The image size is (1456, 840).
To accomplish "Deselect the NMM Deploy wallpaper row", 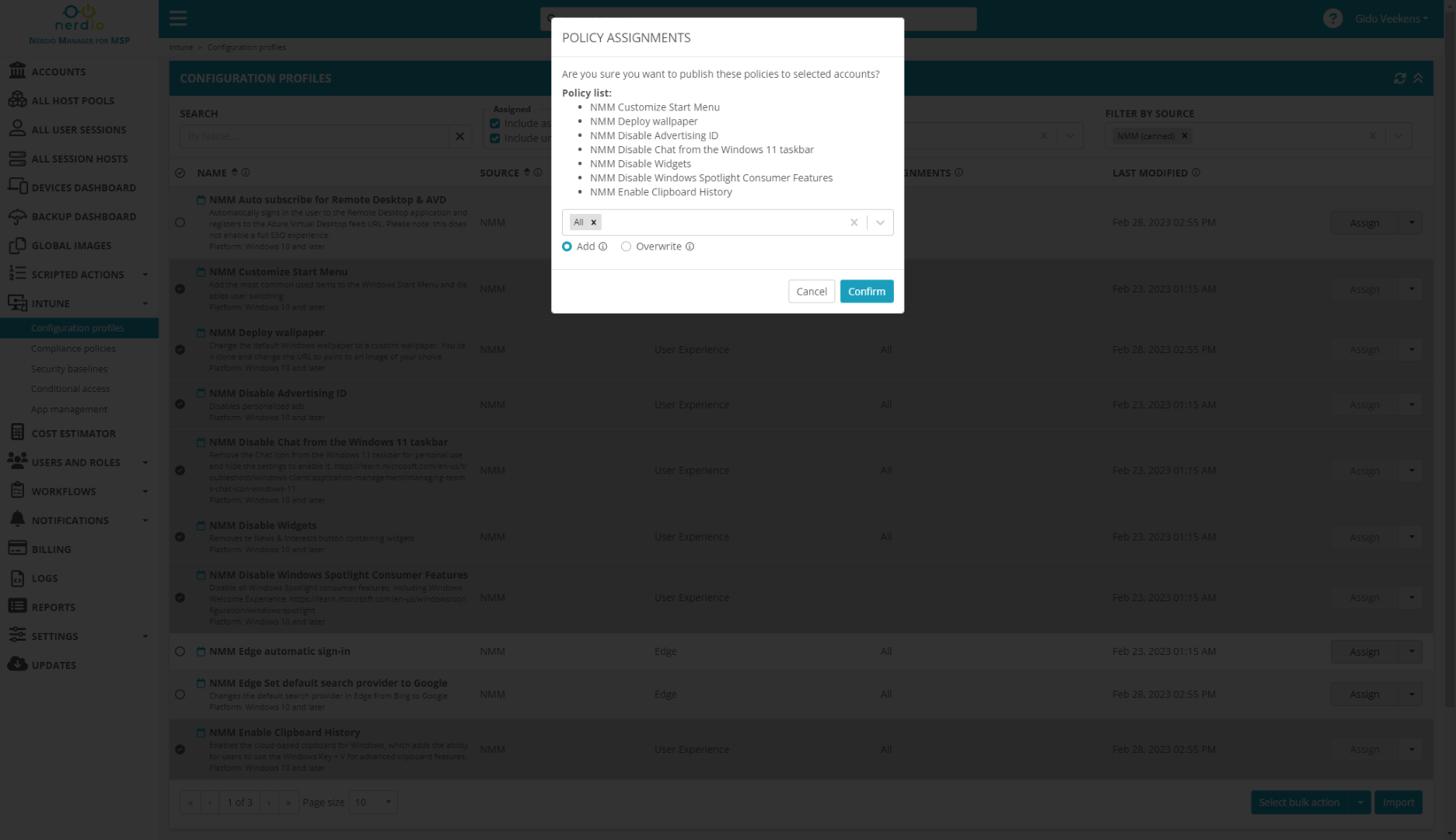I will (180, 349).
